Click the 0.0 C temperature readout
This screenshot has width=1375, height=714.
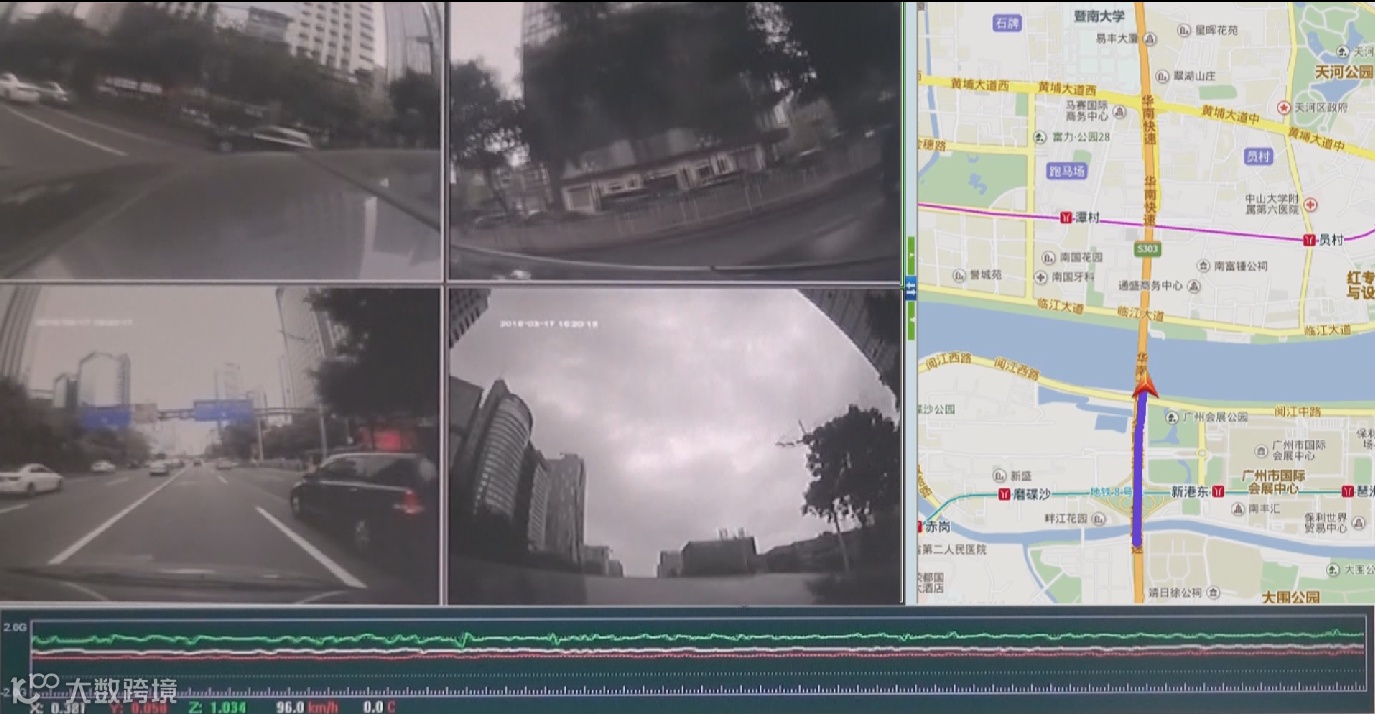[379, 707]
